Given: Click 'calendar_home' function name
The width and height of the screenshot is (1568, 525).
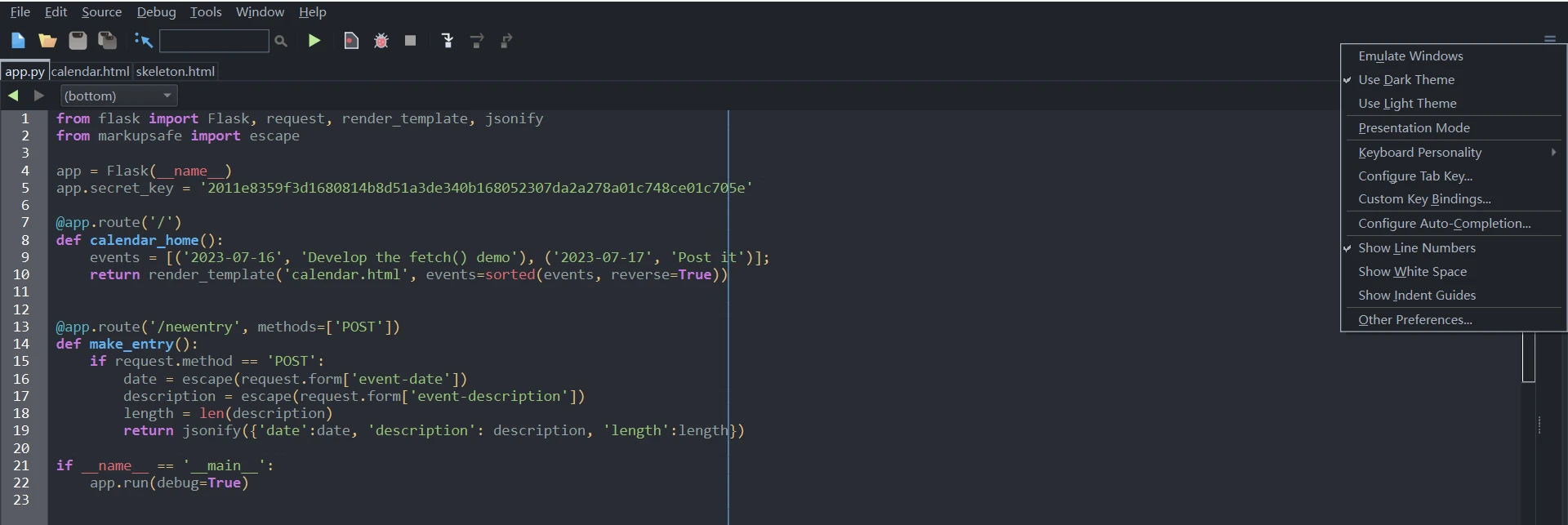Looking at the screenshot, I should point(144,240).
